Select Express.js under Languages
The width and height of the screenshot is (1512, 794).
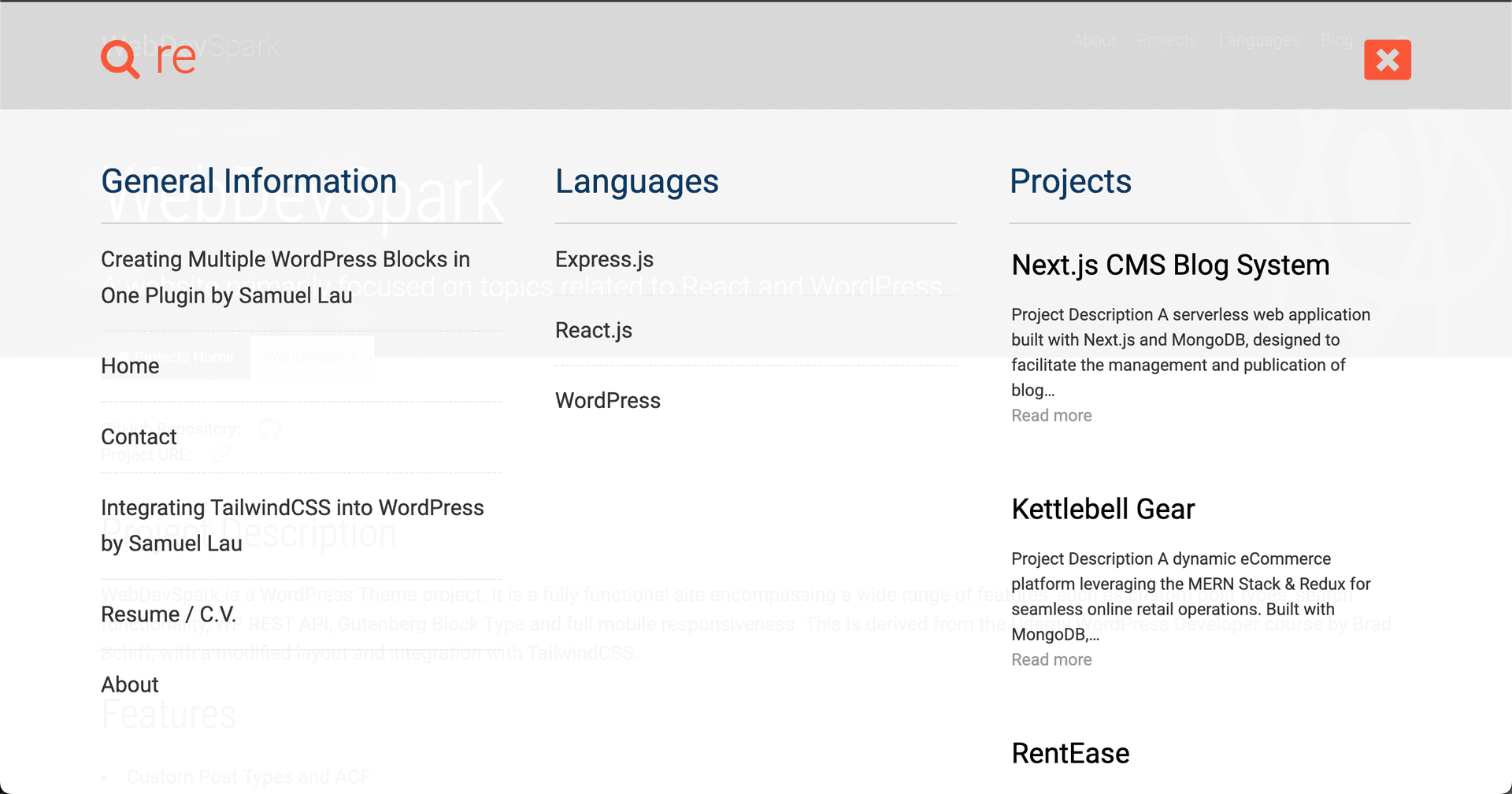604,259
